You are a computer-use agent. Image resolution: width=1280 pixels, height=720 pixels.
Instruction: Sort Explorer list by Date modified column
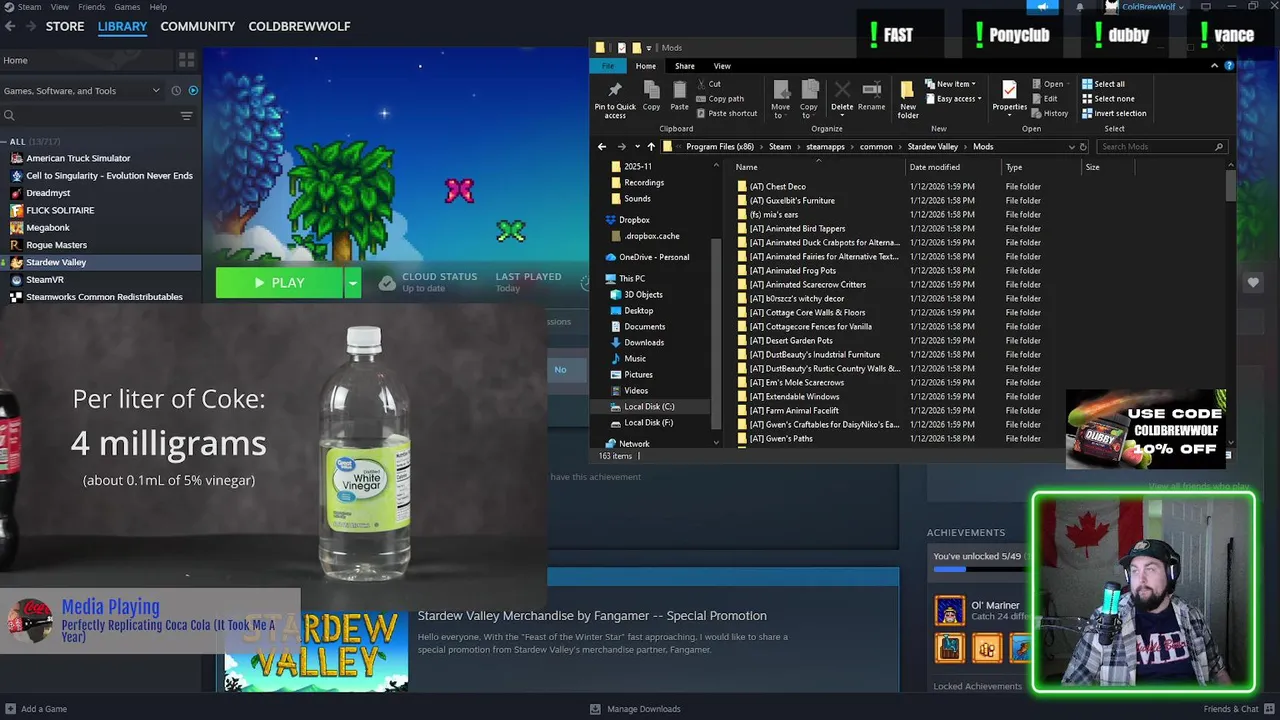pos(934,167)
